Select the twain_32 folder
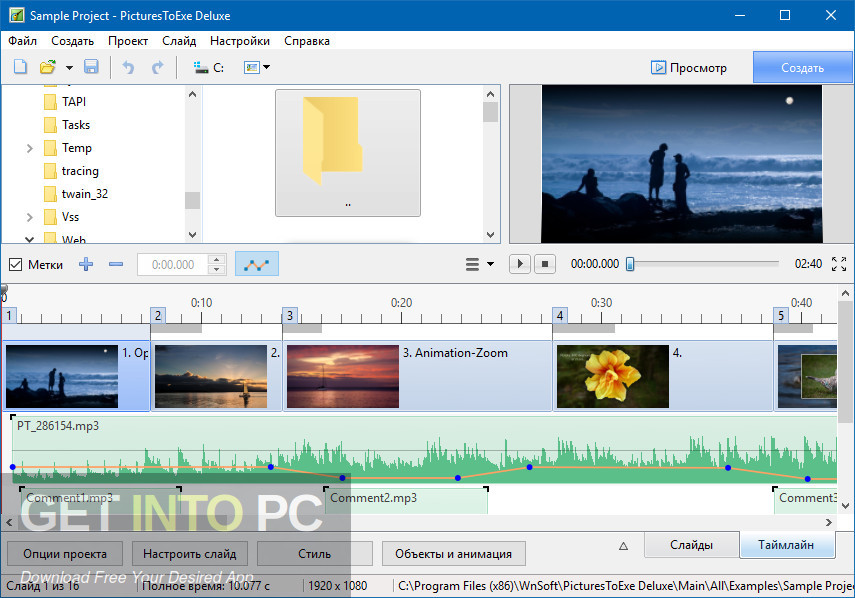This screenshot has height=598, width=855. click(85, 194)
